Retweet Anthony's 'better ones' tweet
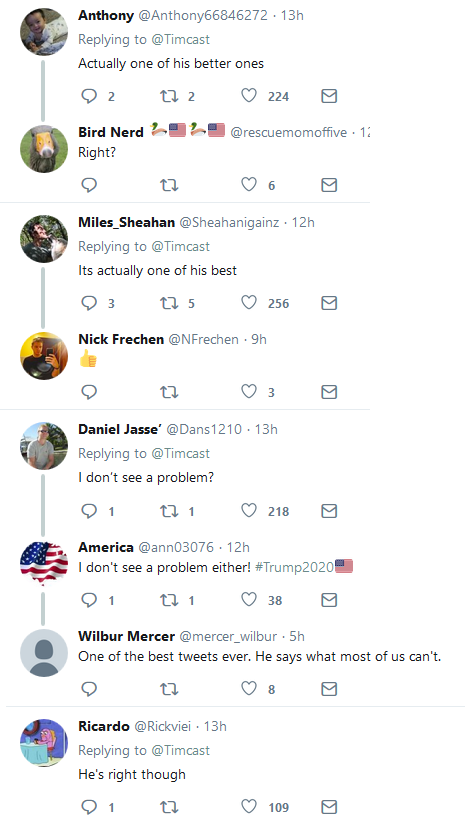This screenshot has height=834, width=465. 169,96
